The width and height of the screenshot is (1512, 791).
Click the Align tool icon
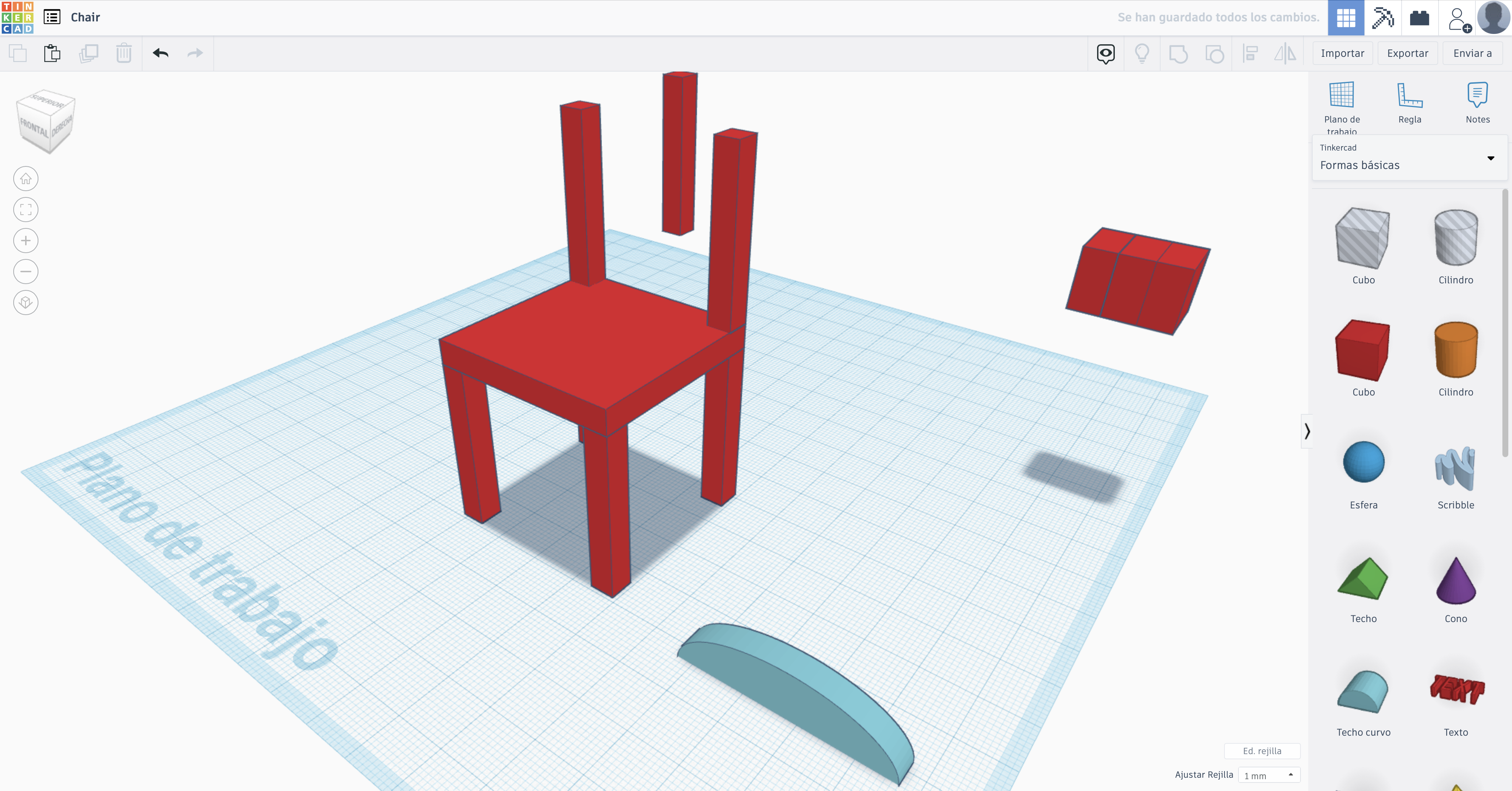tap(1250, 54)
